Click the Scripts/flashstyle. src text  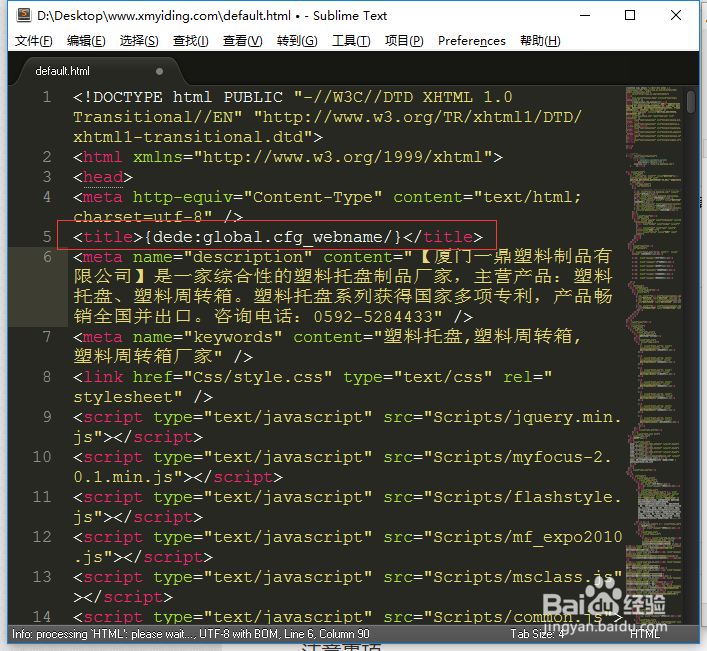(528, 497)
